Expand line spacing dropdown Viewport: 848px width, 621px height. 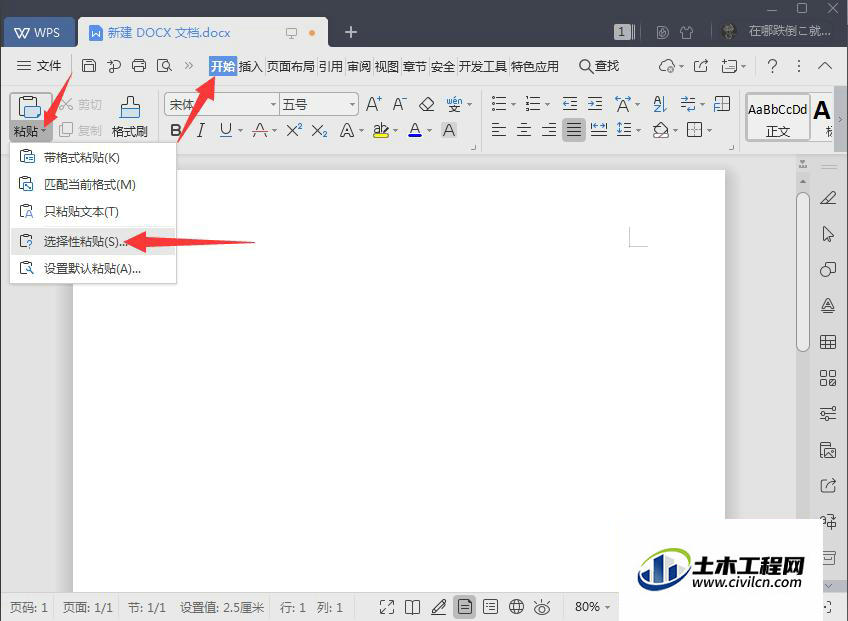coord(639,131)
